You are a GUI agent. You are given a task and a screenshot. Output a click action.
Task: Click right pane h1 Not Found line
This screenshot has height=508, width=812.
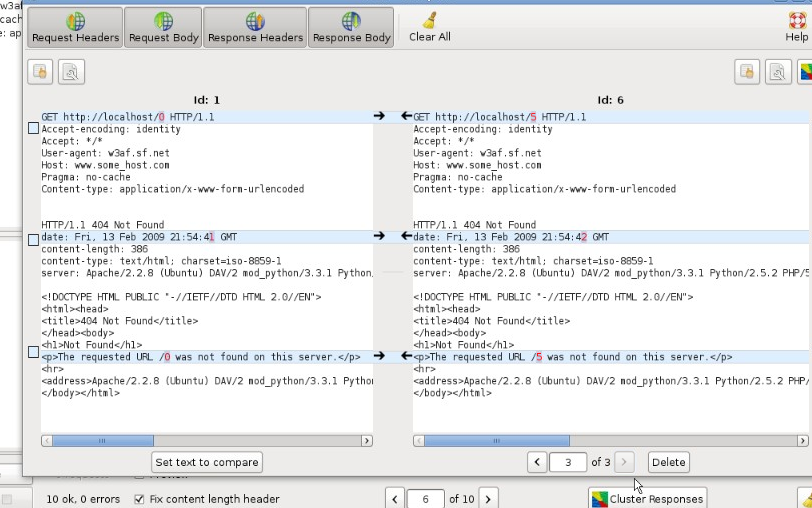(x=463, y=345)
